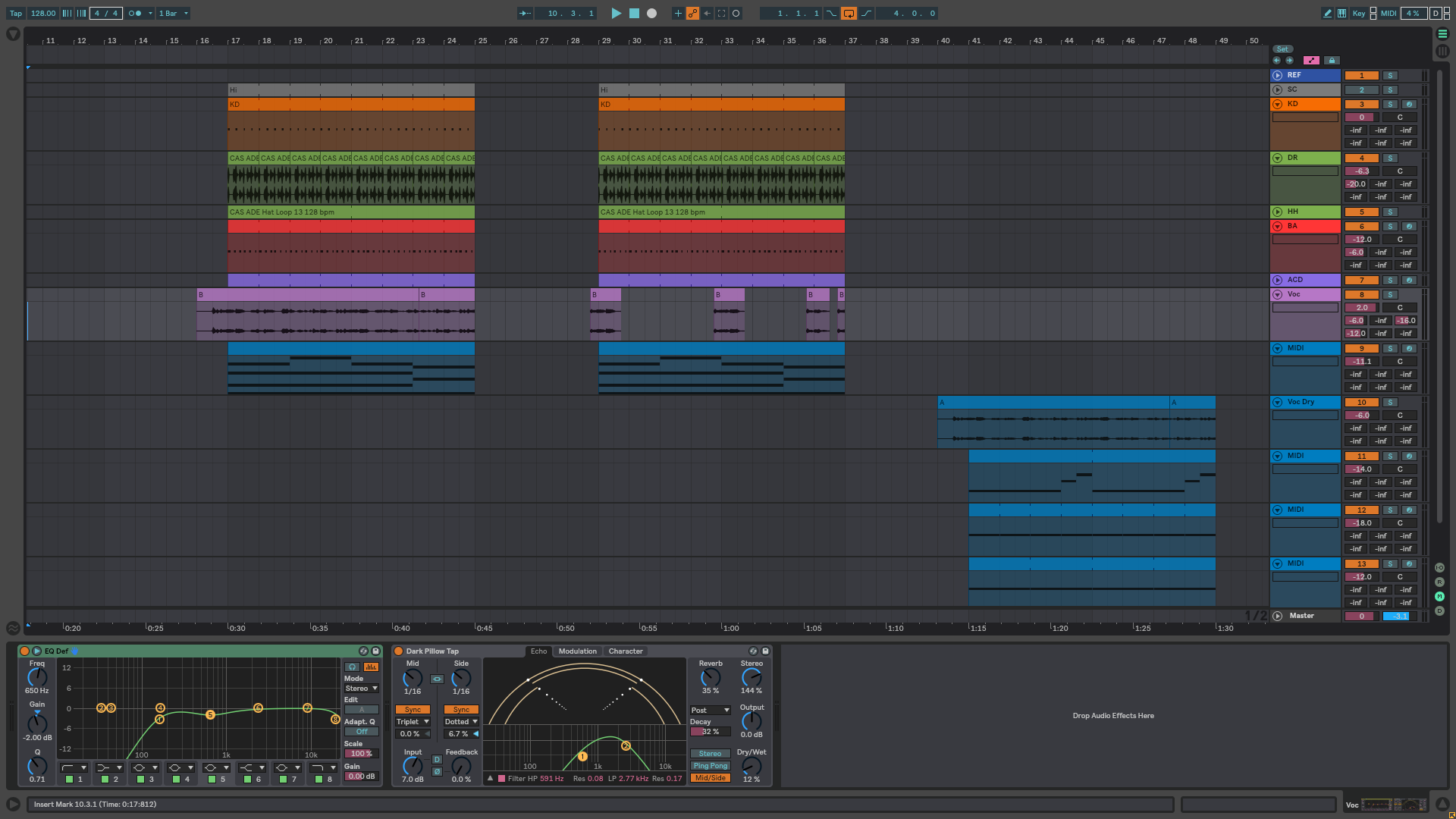Image resolution: width=1456 pixels, height=819 pixels.
Task: Click the Punch-In switch icon
Action: point(831,13)
